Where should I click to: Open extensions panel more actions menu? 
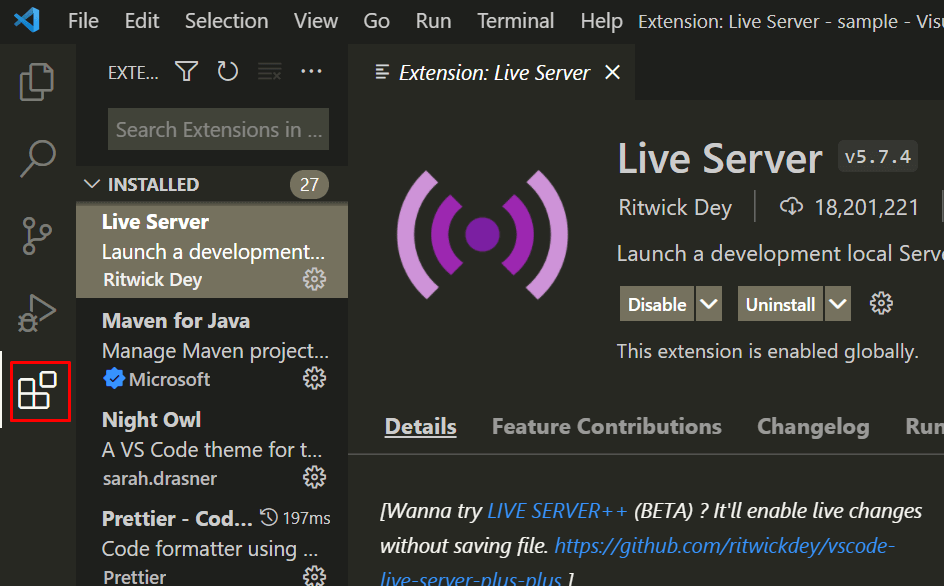click(311, 72)
